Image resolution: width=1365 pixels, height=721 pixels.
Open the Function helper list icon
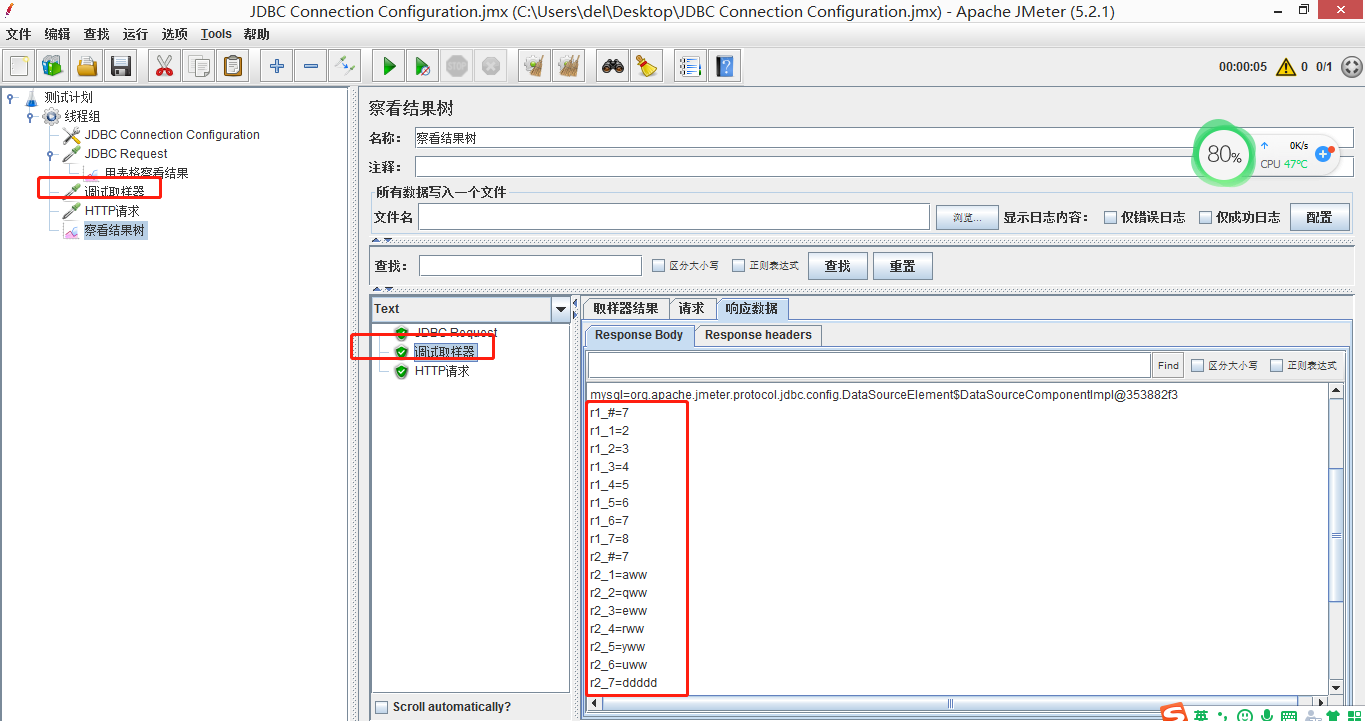[x=691, y=67]
